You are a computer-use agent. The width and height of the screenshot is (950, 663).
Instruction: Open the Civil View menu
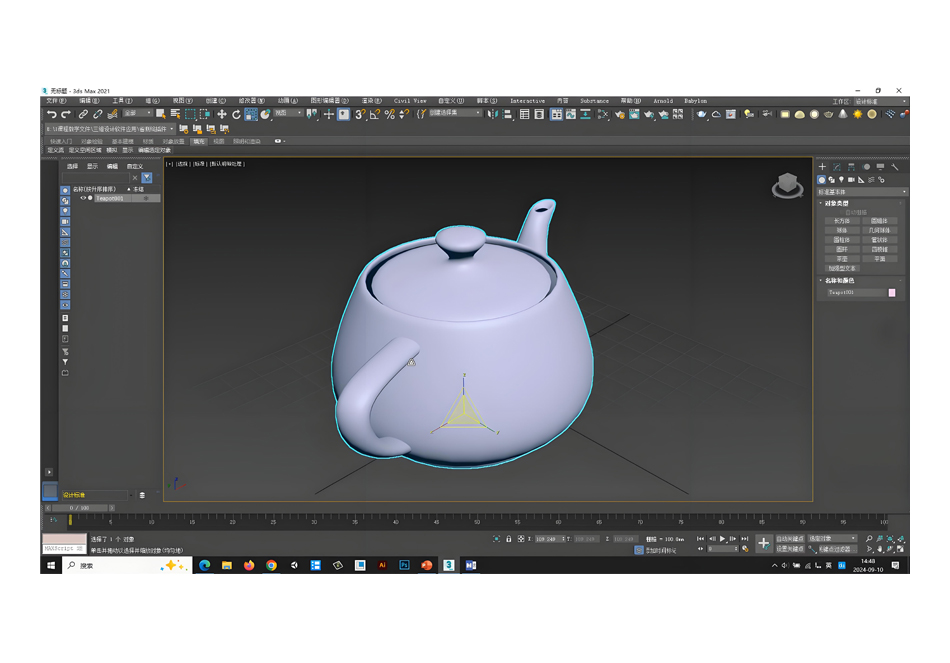coord(410,101)
